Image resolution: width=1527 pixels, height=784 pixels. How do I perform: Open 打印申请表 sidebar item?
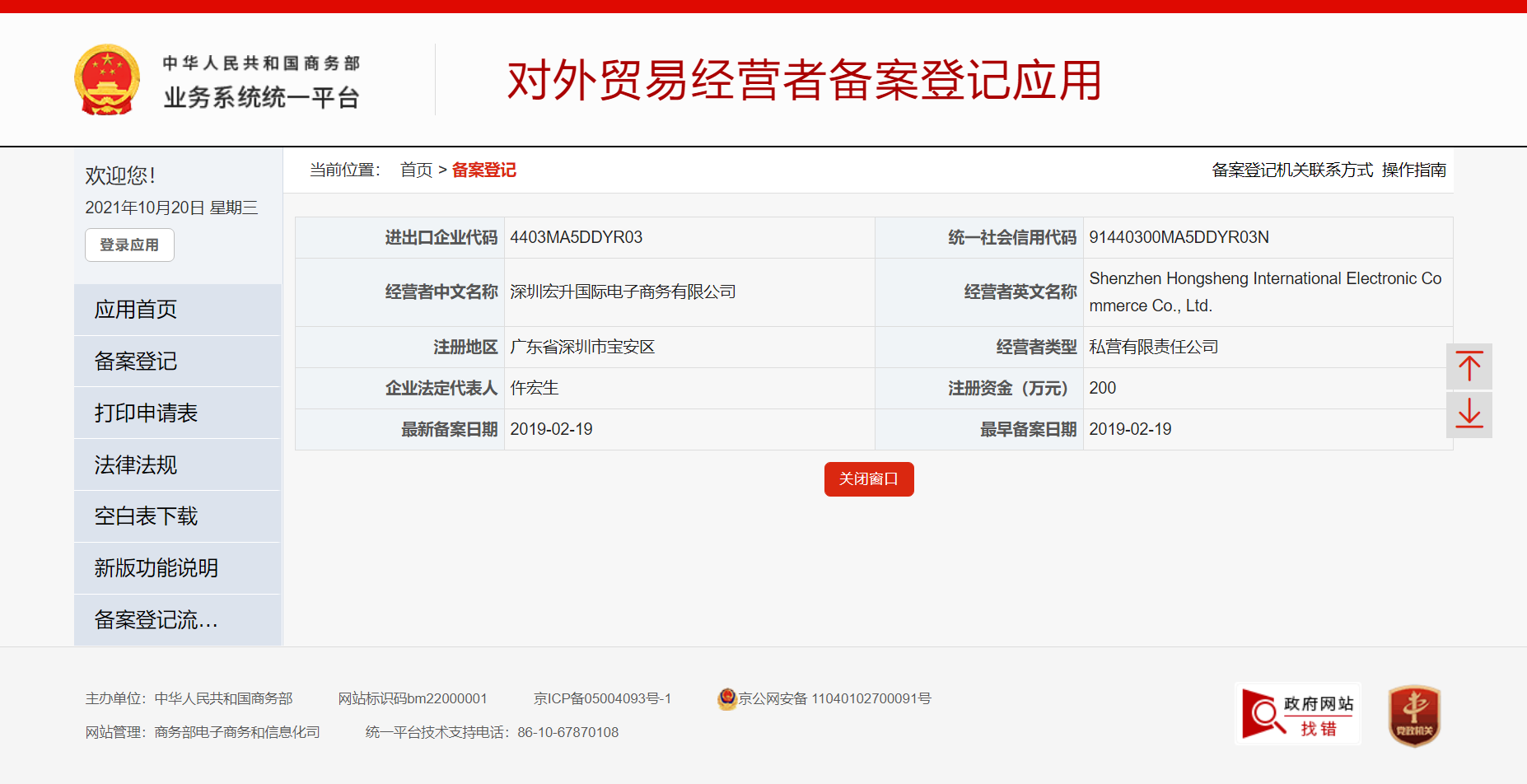178,413
